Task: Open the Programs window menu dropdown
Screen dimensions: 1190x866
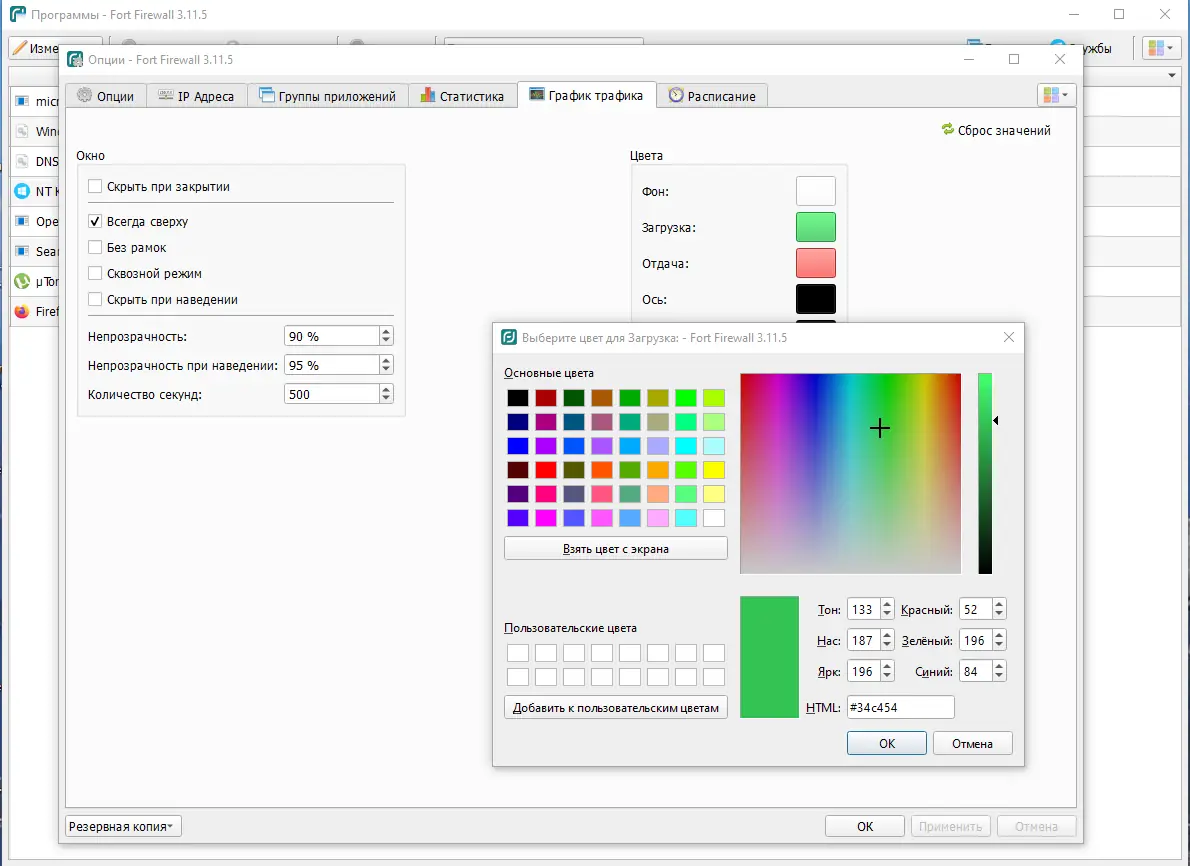Action: point(1161,48)
